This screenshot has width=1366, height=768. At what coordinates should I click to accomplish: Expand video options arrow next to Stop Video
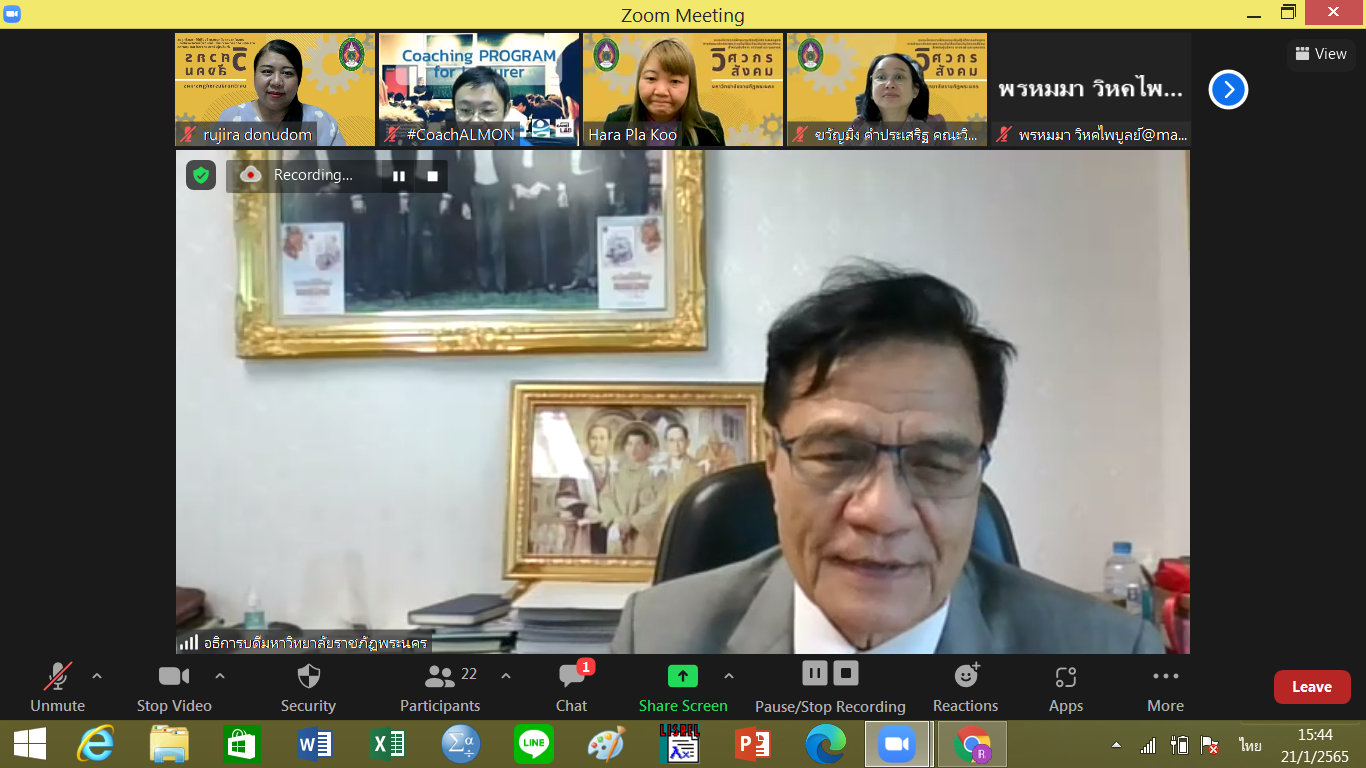[220, 677]
